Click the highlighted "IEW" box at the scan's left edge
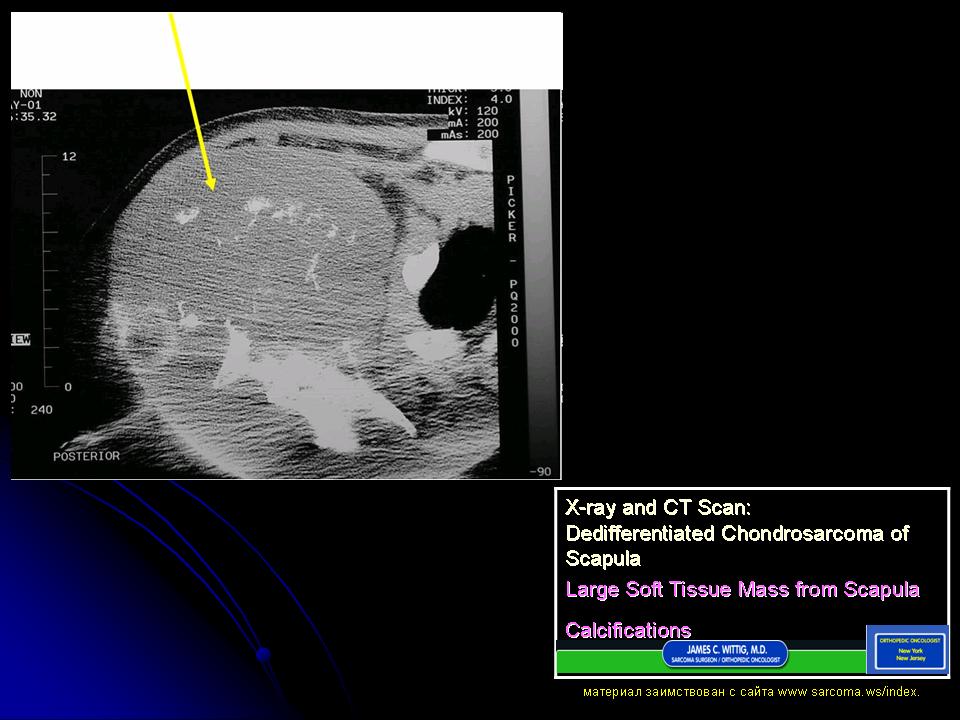 tap(20, 340)
